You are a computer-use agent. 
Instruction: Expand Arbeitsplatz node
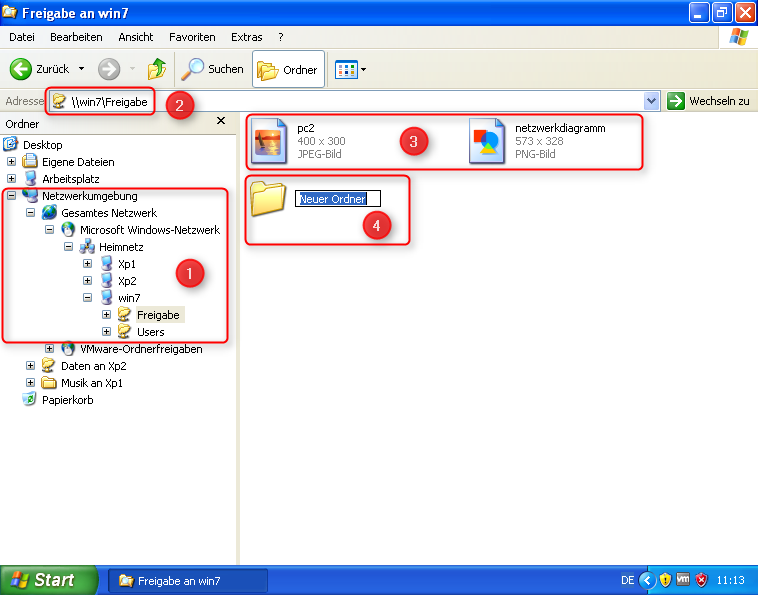click(12, 178)
